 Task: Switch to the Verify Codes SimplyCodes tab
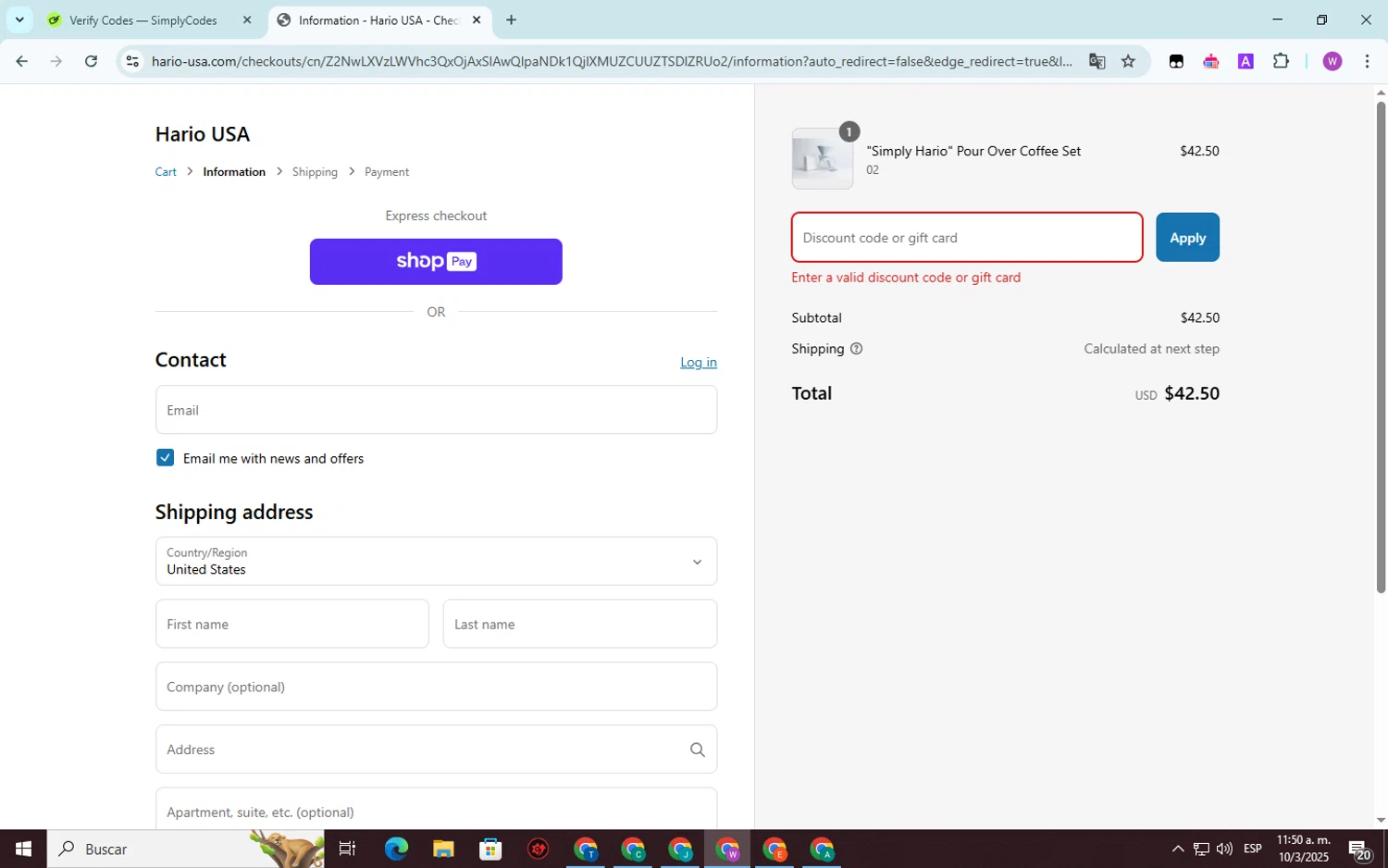pyautogui.click(x=143, y=19)
